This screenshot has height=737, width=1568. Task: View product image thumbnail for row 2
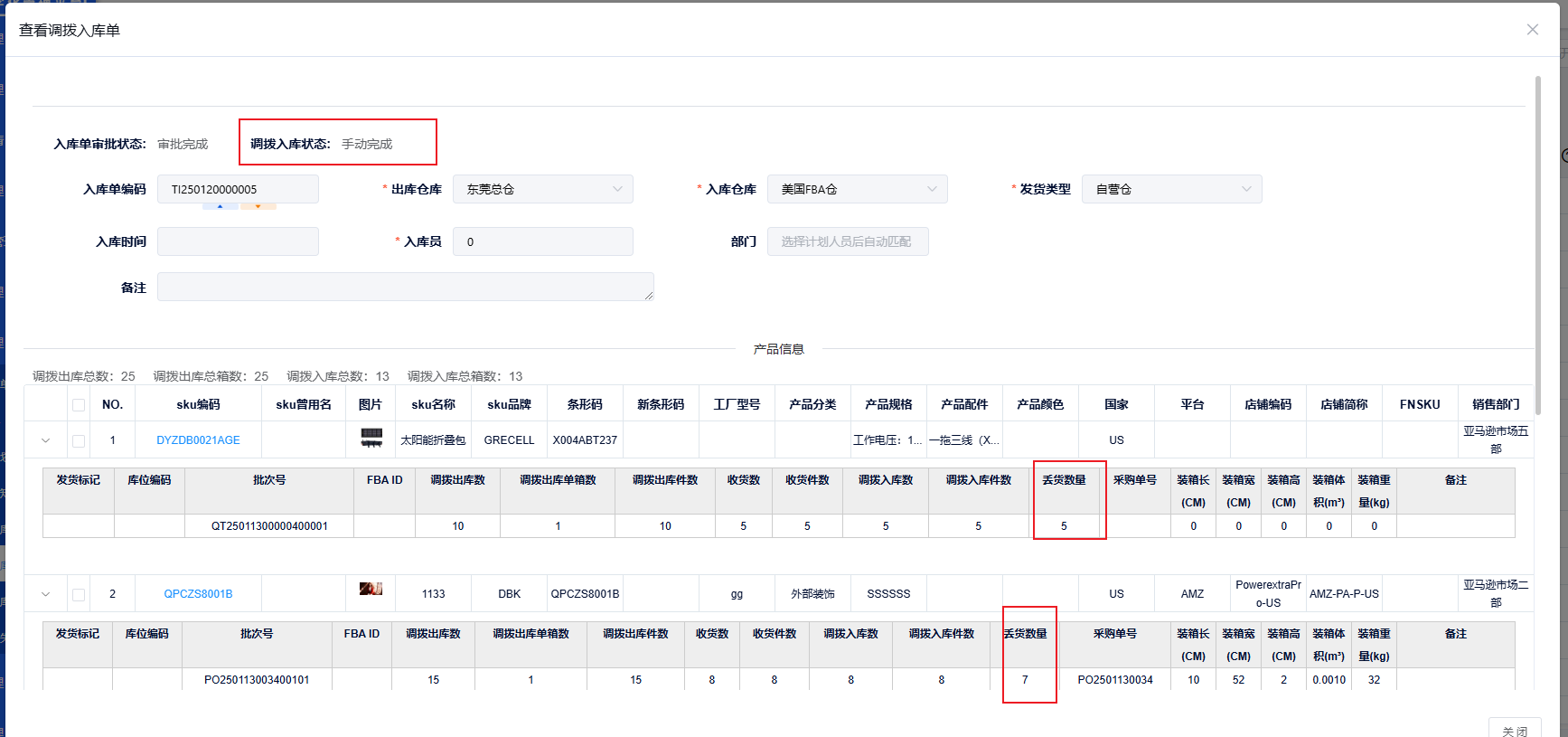pos(371,589)
